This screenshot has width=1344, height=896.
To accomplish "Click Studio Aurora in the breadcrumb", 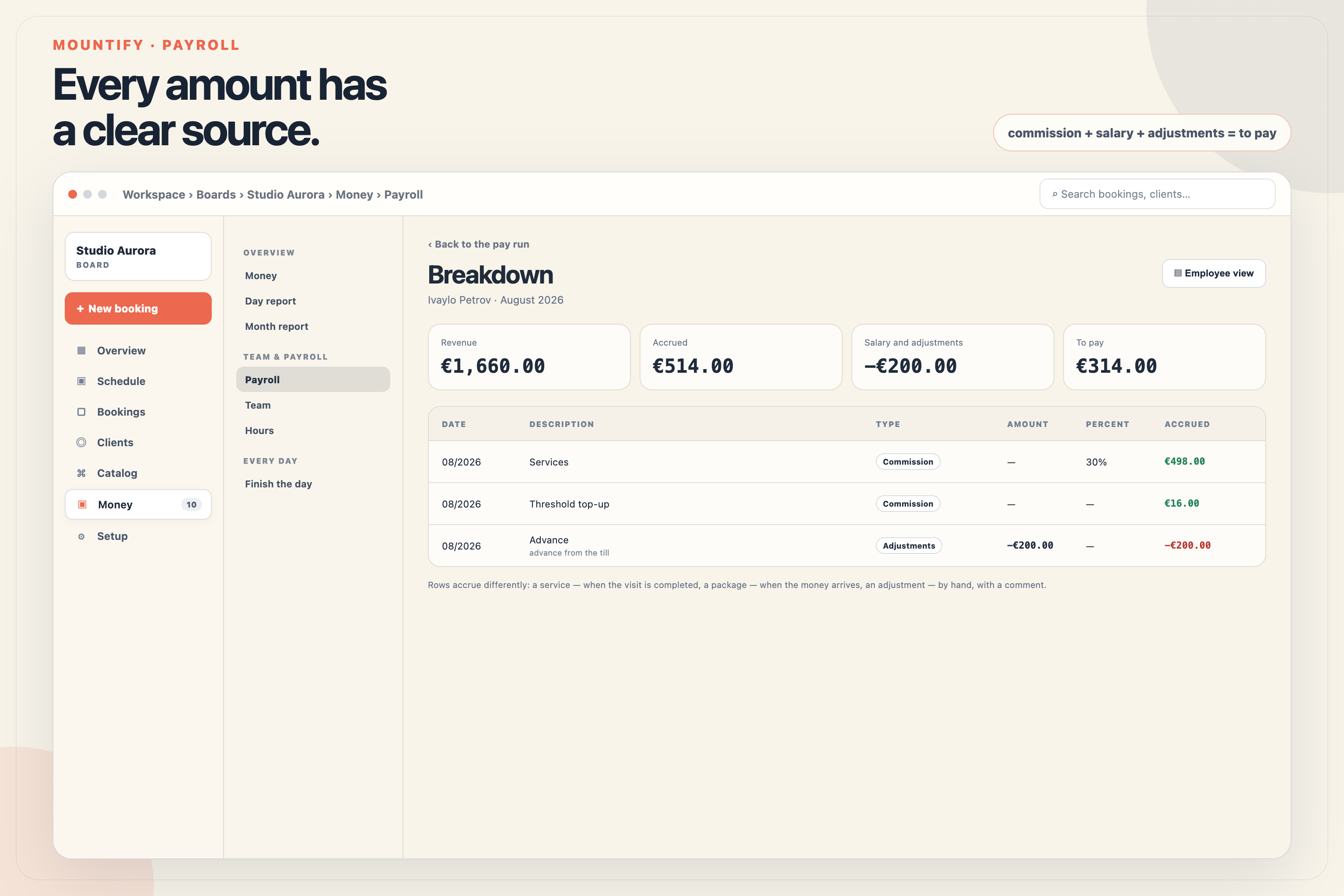I will click(x=286, y=194).
